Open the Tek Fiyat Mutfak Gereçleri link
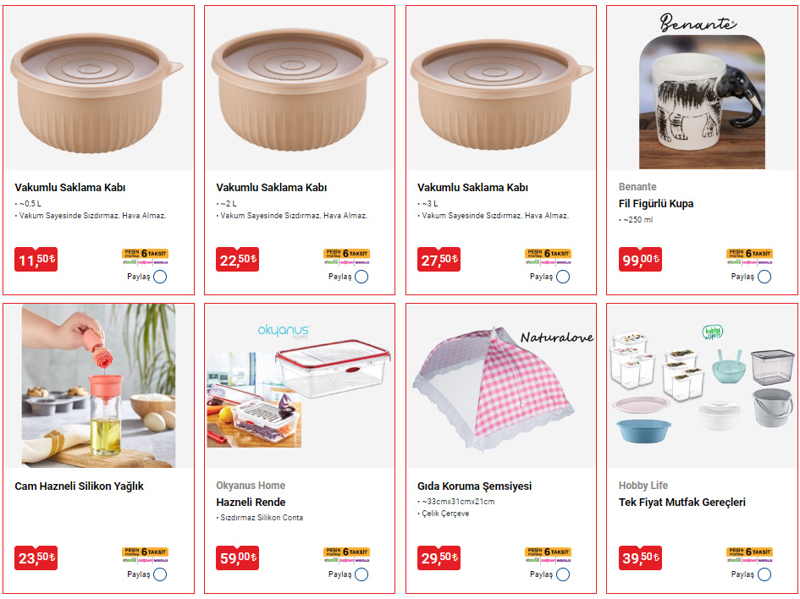 pyautogui.click(x=682, y=502)
